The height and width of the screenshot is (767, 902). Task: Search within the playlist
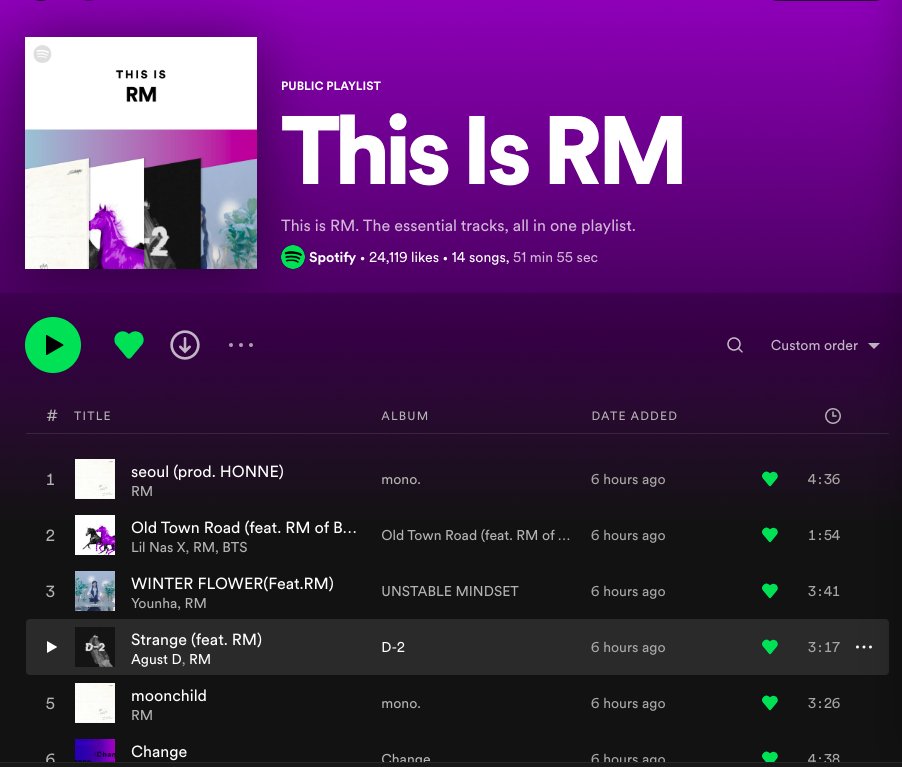click(x=735, y=345)
